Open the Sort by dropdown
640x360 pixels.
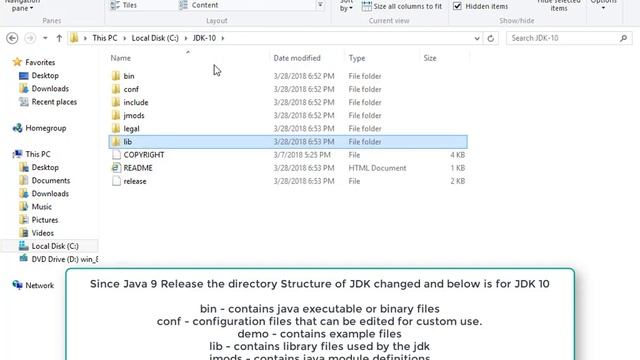346,6
